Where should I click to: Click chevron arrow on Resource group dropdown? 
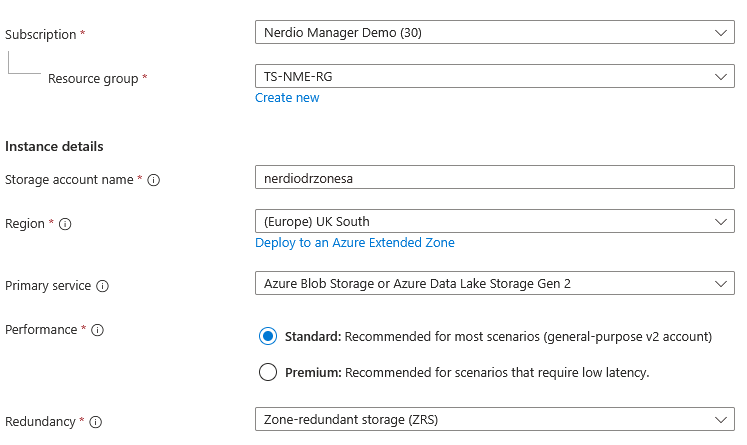pyautogui.click(x=723, y=76)
